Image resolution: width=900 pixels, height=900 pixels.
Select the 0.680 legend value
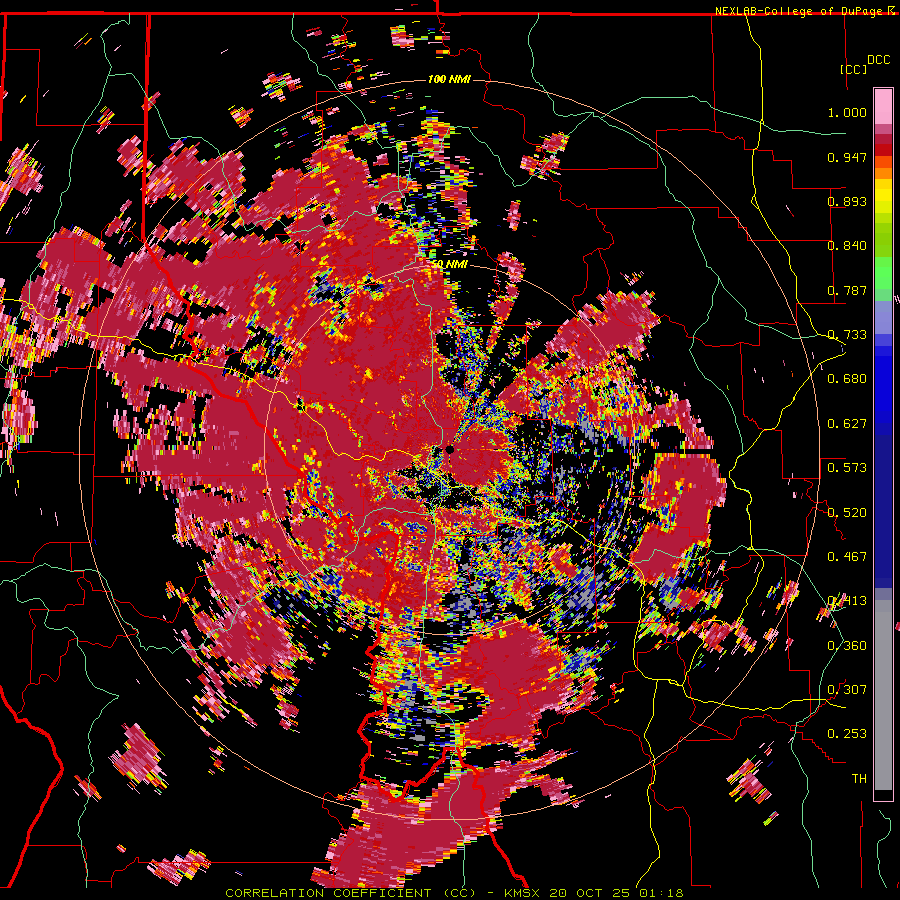[847, 379]
